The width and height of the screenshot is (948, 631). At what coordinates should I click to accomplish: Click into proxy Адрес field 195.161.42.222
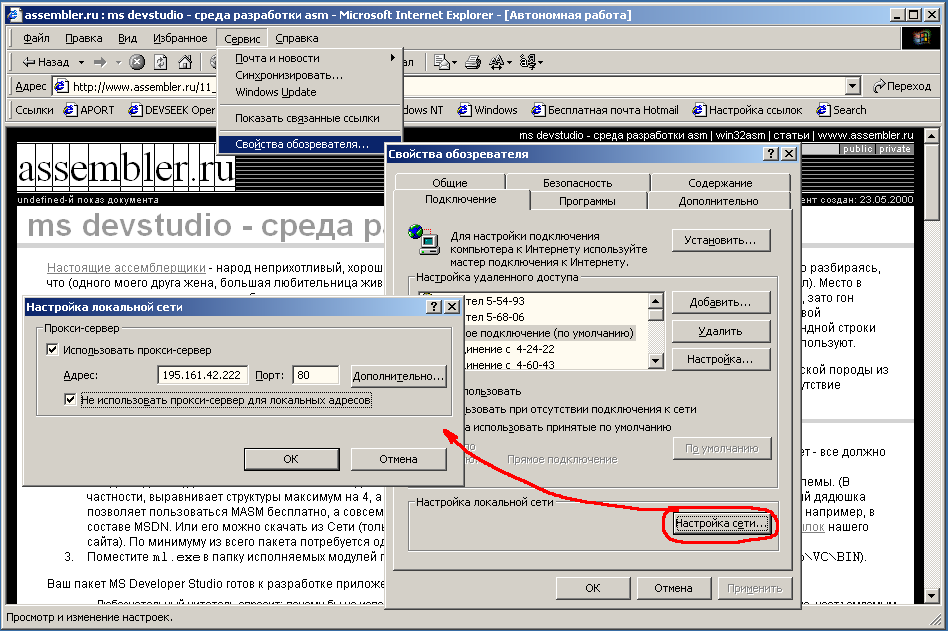coord(202,375)
